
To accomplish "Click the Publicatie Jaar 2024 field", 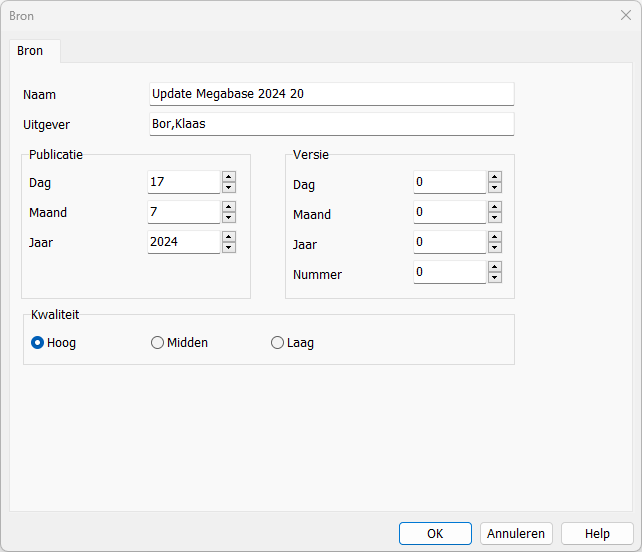I will pos(184,242).
